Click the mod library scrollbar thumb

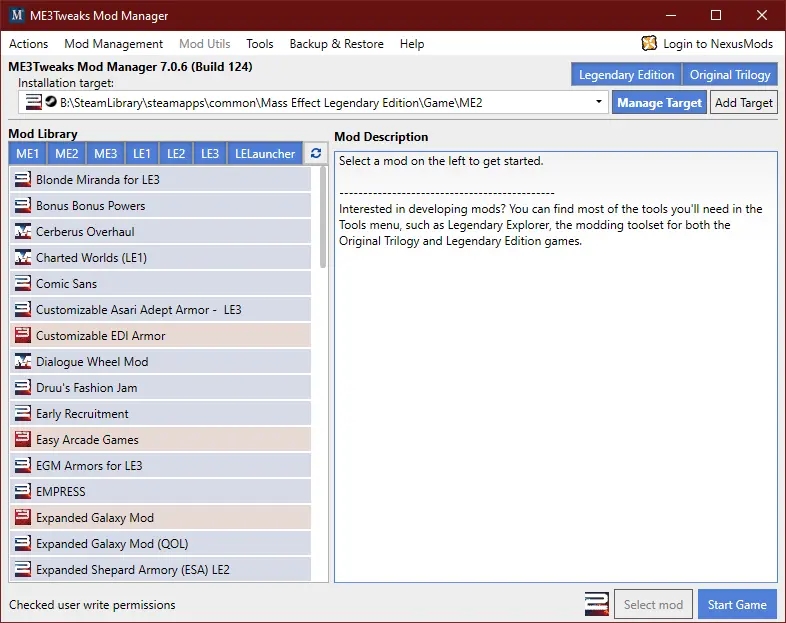323,217
